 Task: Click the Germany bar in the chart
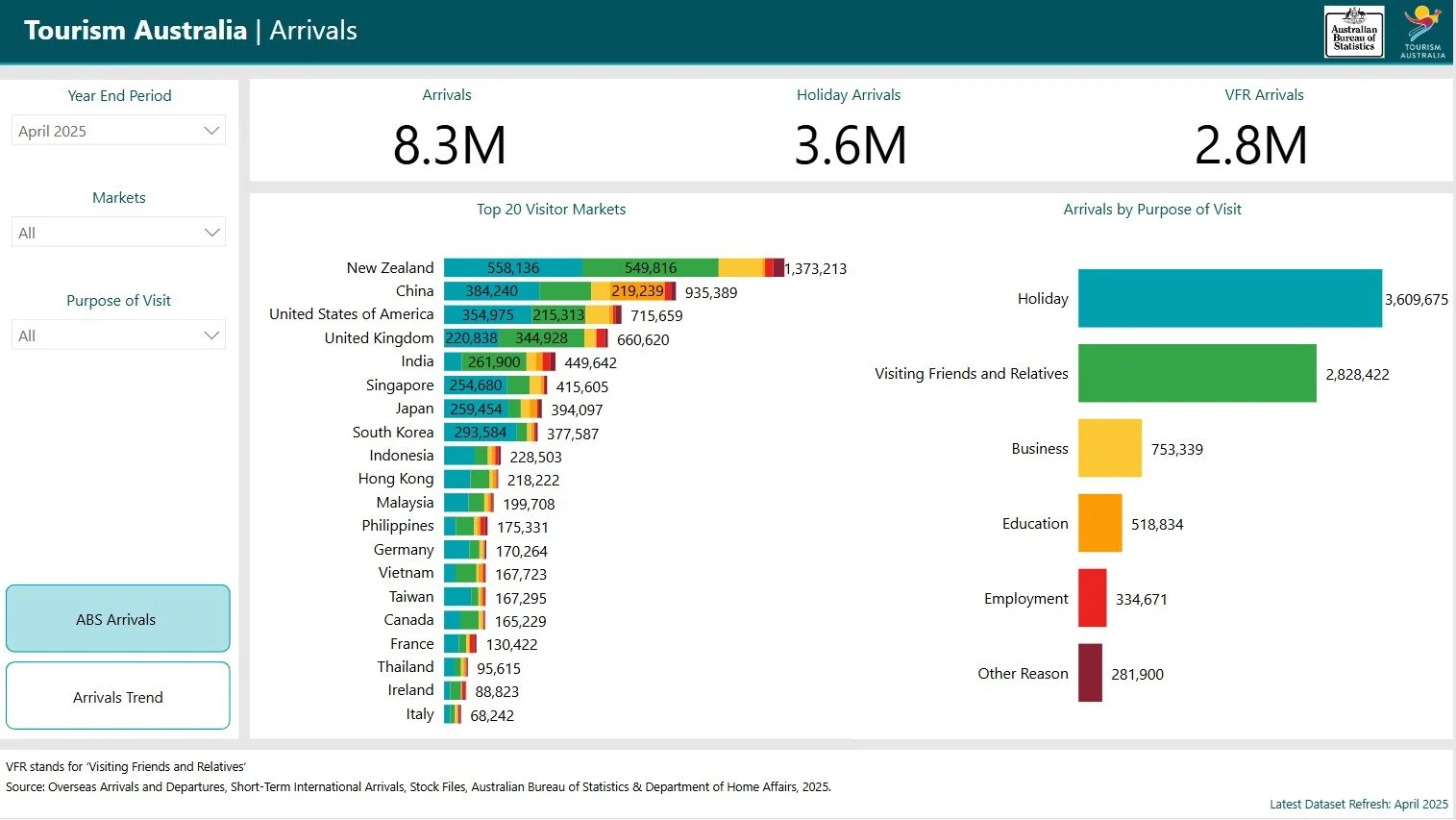pyautogui.click(x=465, y=550)
